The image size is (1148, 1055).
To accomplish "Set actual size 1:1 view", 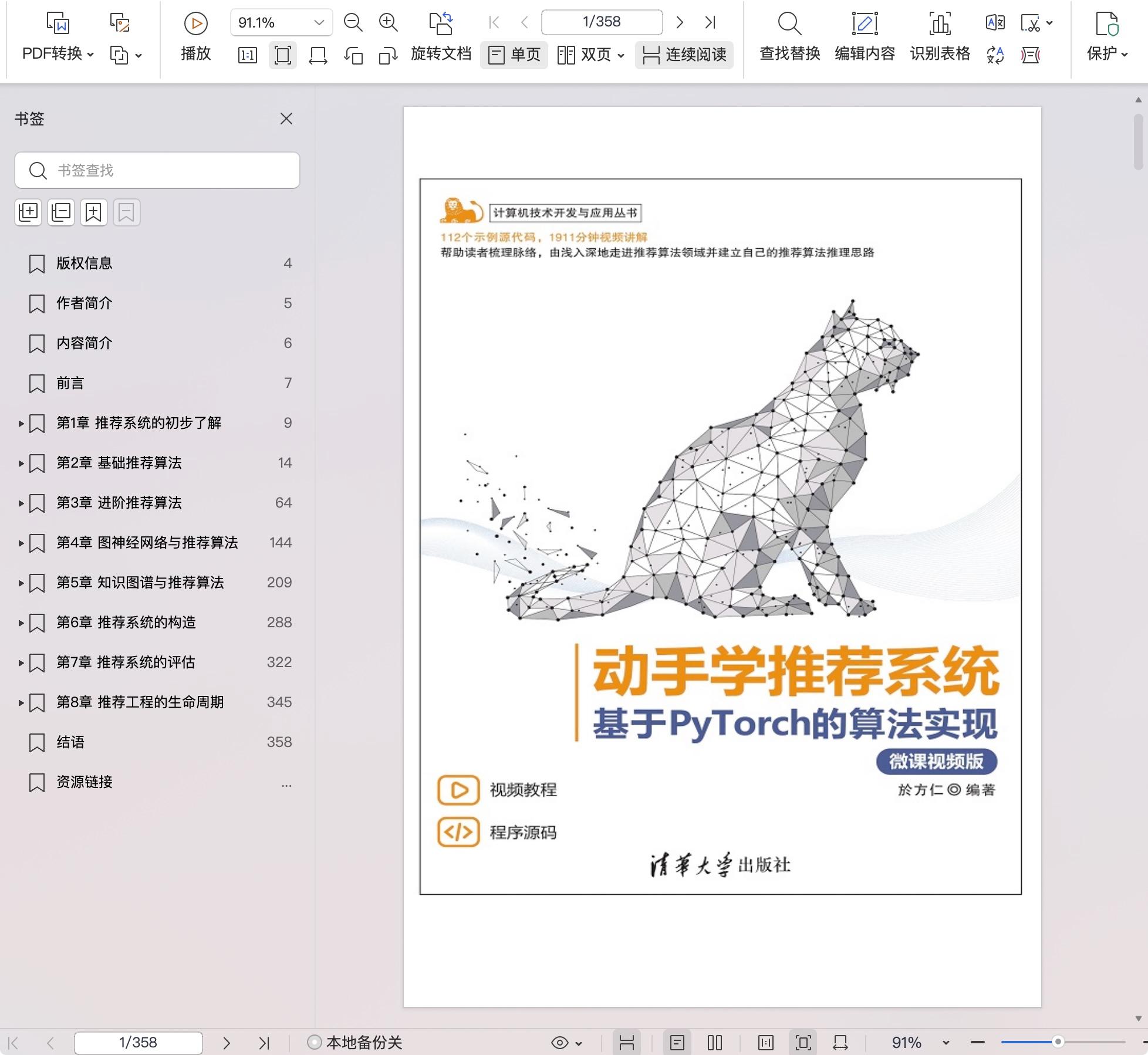I will coord(247,56).
